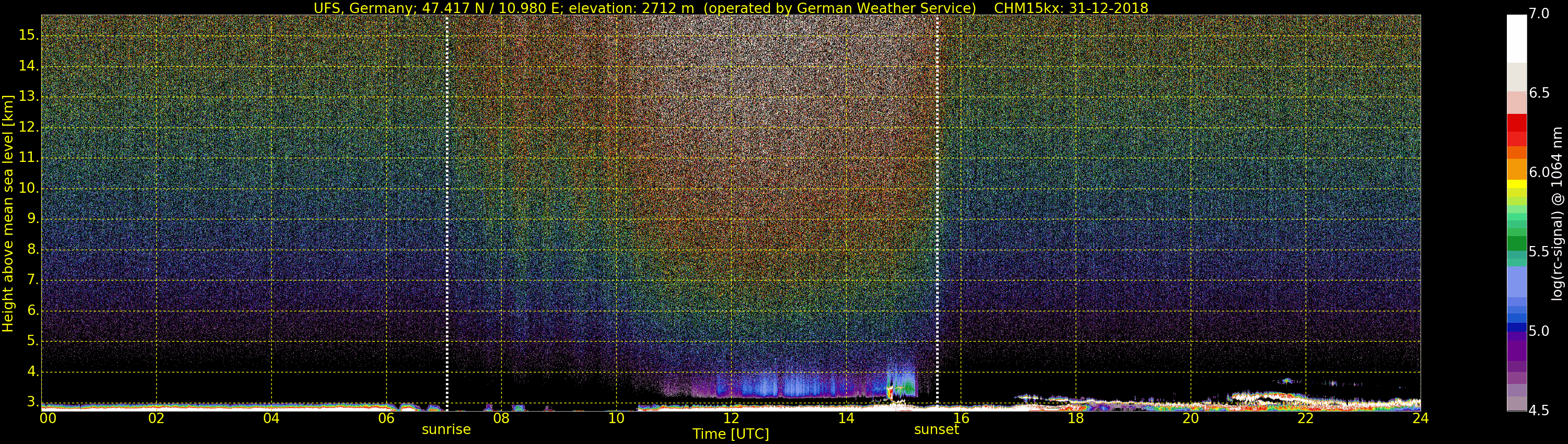Viewport: 1568px width, 444px height.
Task: Click the '4.5' colorbar tick value
Action: (1539, 411)
